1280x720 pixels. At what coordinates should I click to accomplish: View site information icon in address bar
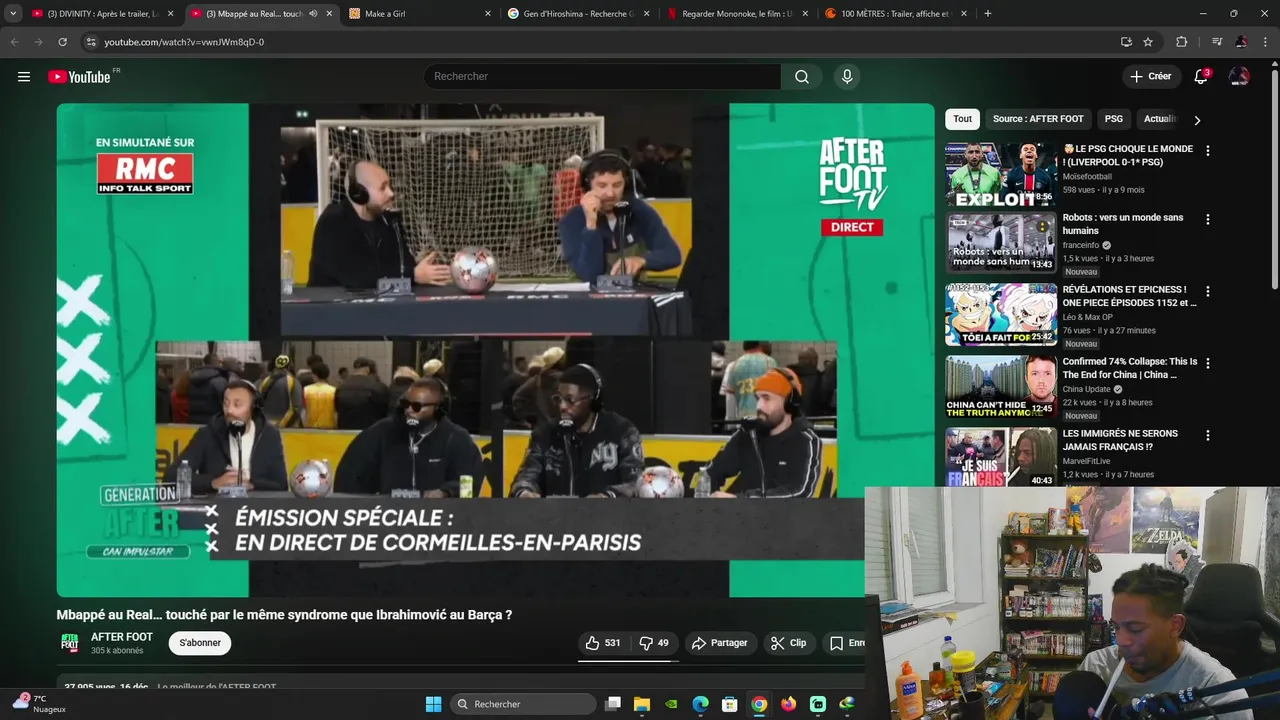pyautogui.click(x=90, y=42)
